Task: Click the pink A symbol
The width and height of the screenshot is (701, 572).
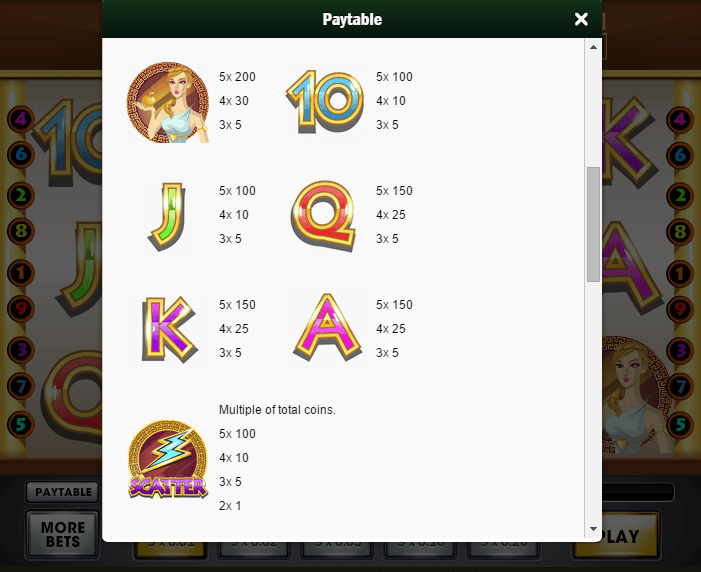Action: pos(327,327)
